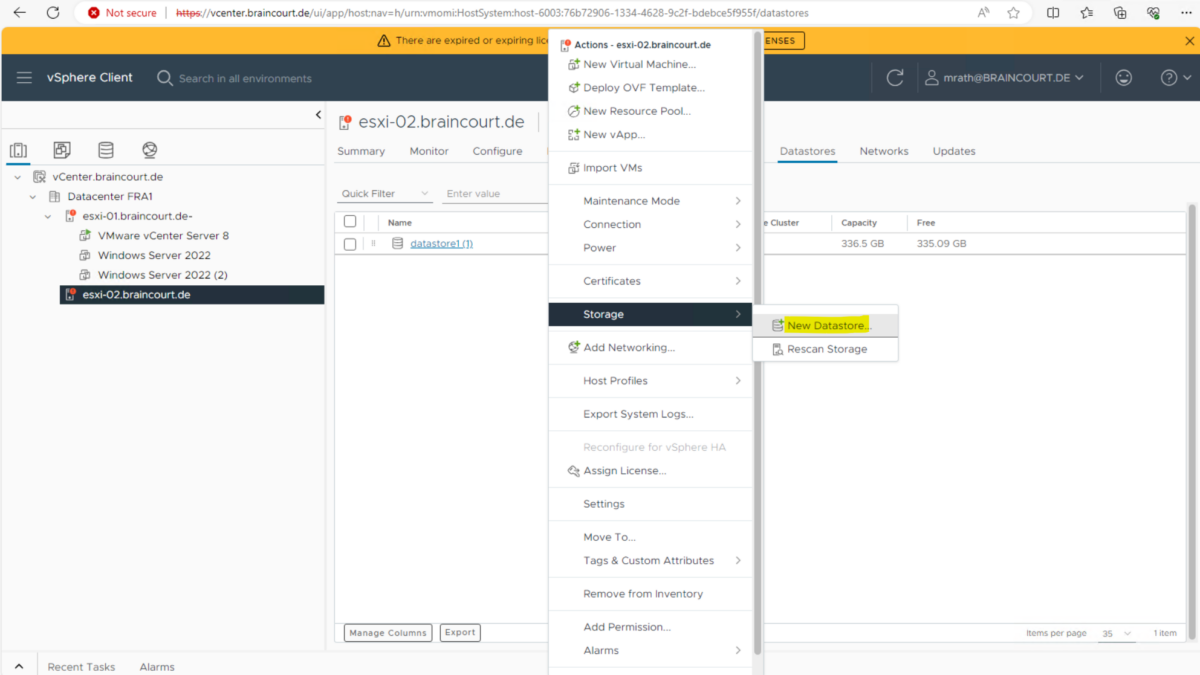
Task: Collapse the left navigation pane arrow
Action: pyautogui.click(x=318, y=115)
